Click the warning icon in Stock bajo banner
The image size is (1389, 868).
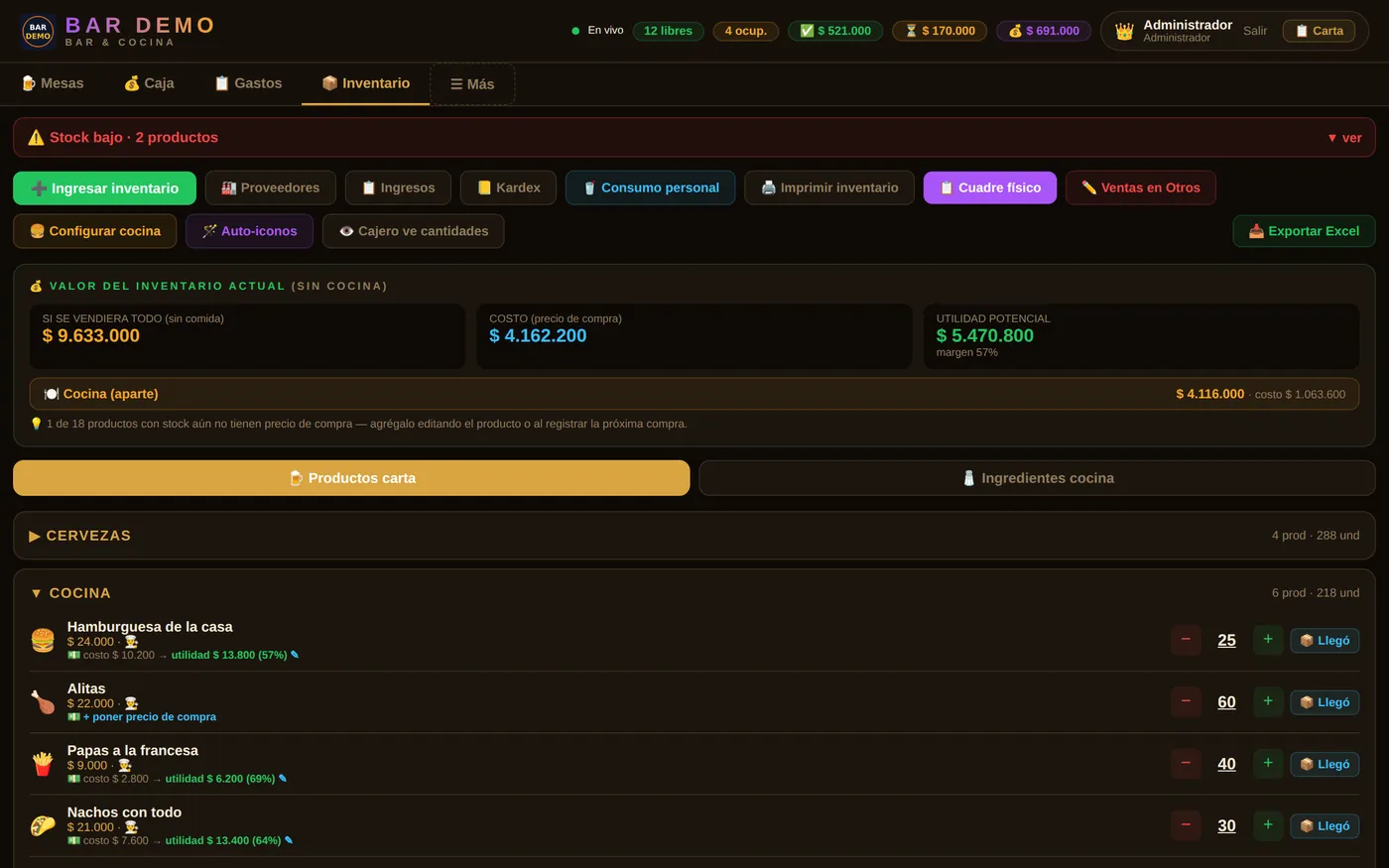point(36,138)
